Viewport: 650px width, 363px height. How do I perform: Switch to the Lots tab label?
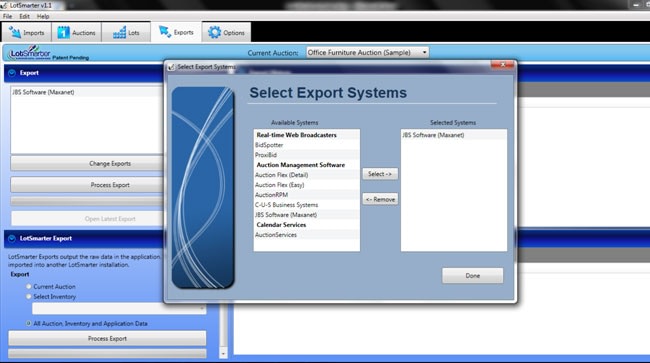click(133, 33)
